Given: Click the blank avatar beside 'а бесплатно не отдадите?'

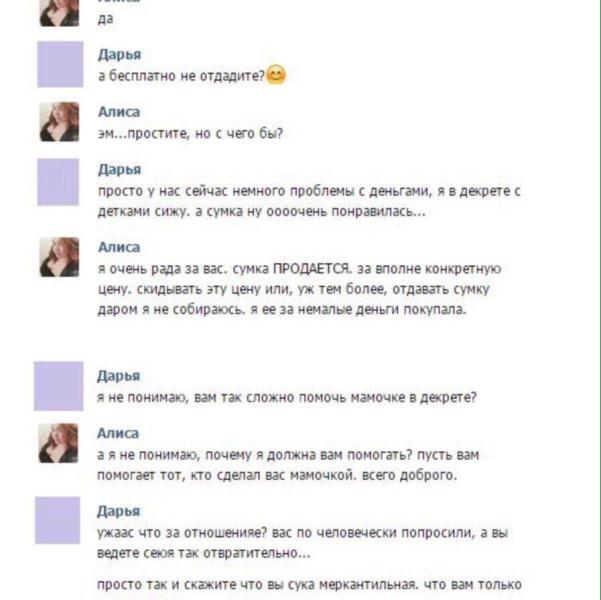Looking at the screenshot, I should pos(60,64).
